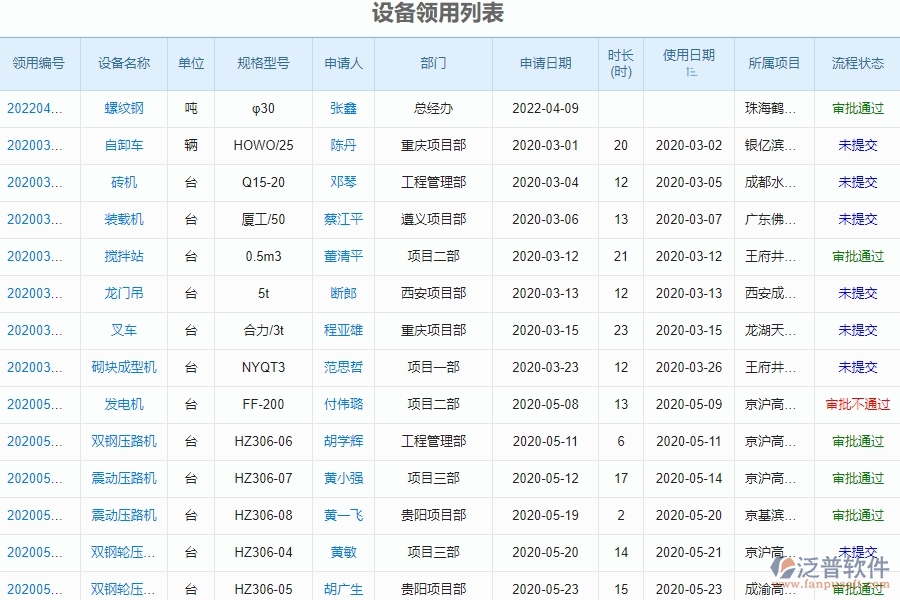
Task: View applicant 范思哲 profile
Action: coord(343,367)
